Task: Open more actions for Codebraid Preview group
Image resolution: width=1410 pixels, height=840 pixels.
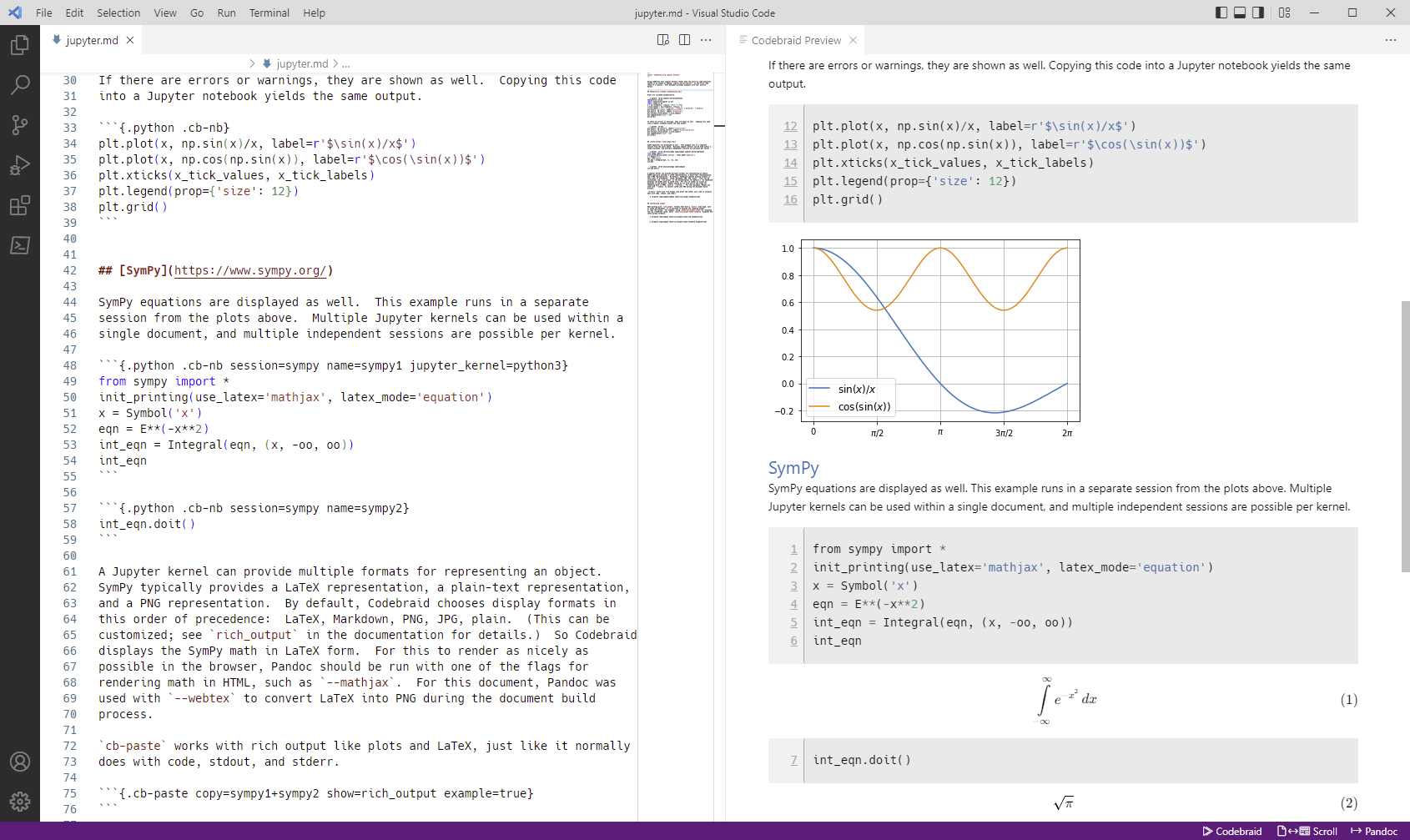Action: point(1391,40)
